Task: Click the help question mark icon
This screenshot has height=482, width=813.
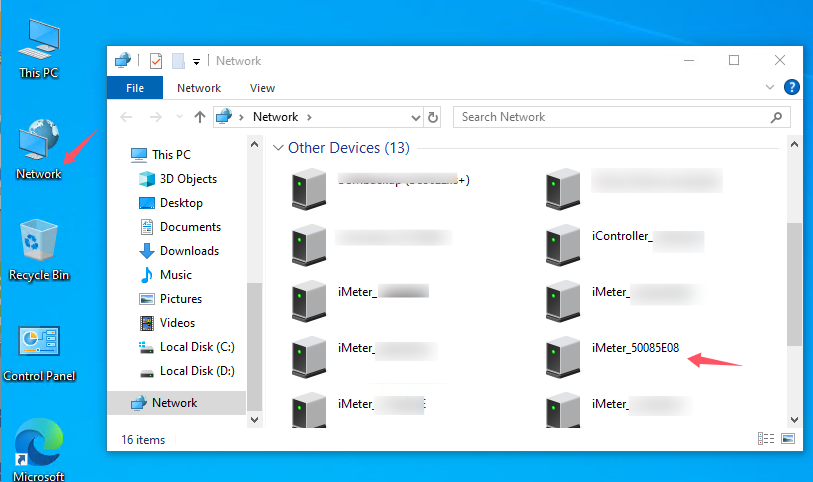Action: [x=792, y=88]
